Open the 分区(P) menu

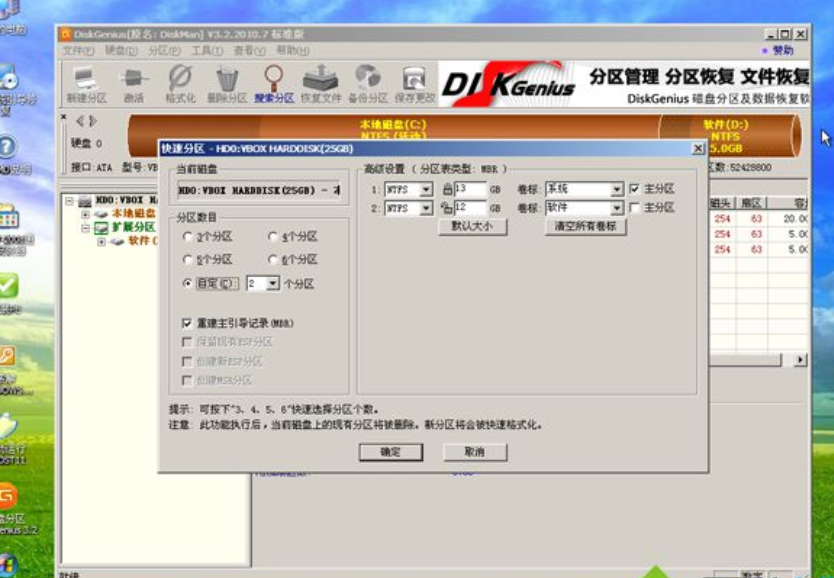coord(164,51)
